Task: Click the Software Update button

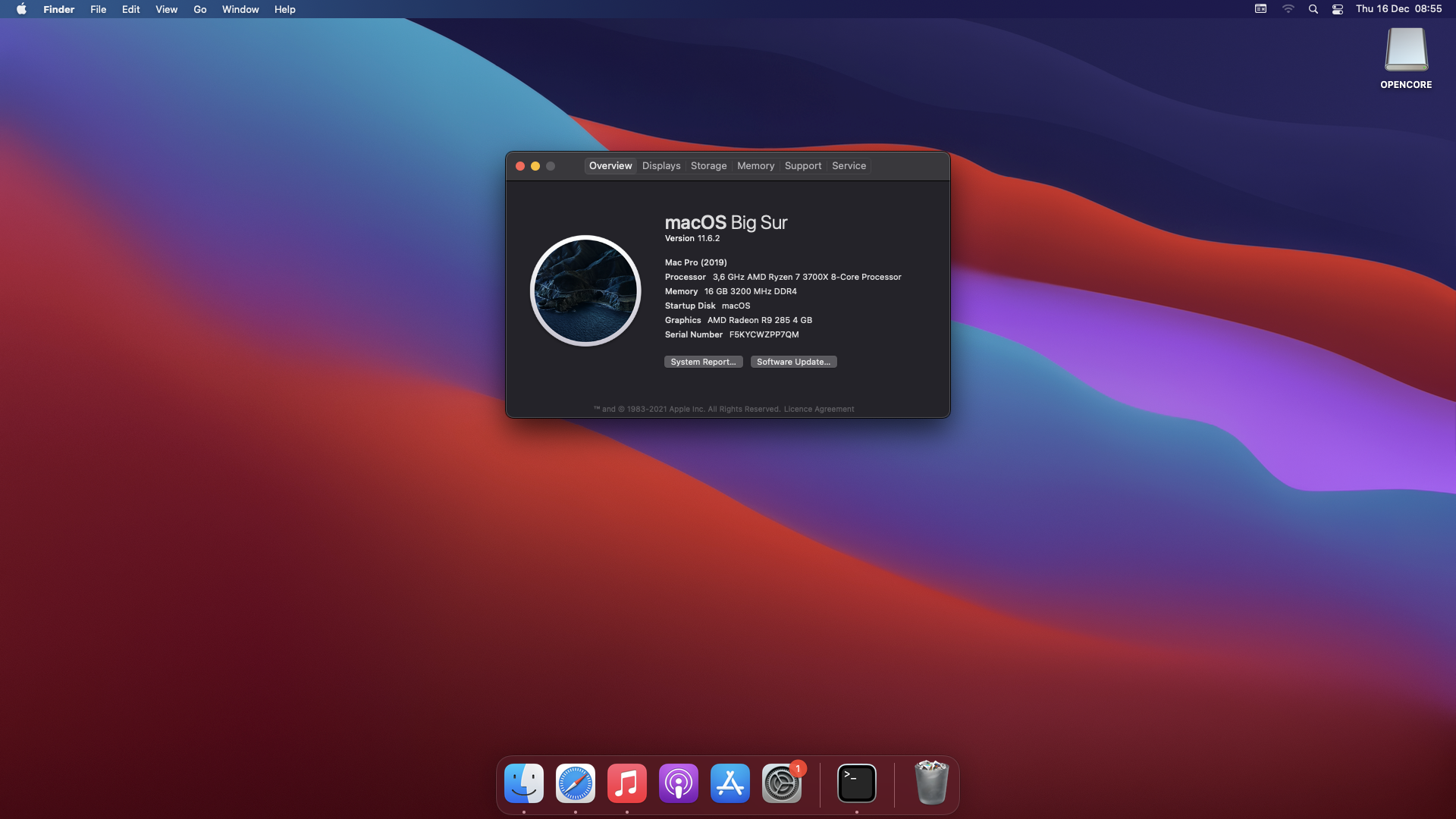Action: click(793, 362)
